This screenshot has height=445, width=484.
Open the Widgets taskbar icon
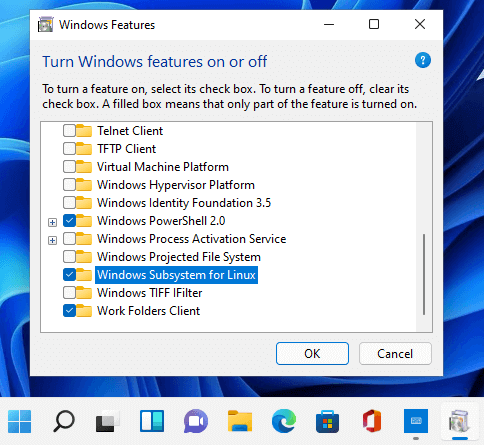[152, 421]
